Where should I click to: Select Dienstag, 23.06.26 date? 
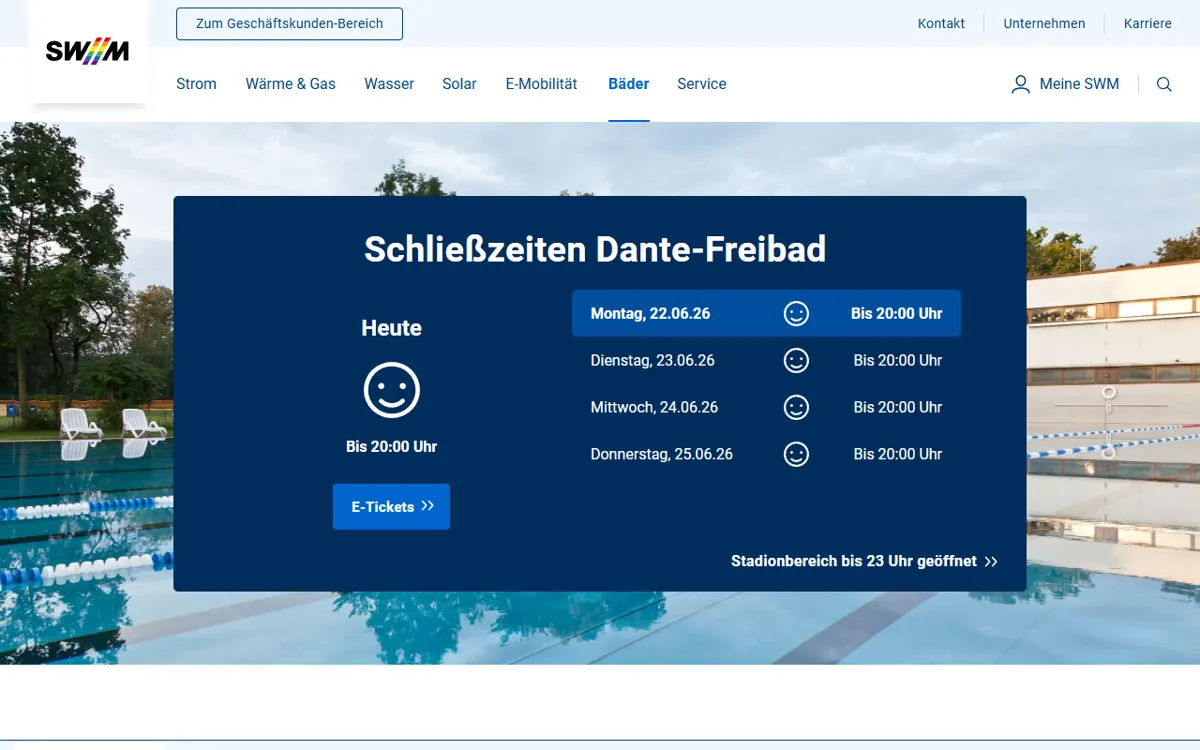652,360
